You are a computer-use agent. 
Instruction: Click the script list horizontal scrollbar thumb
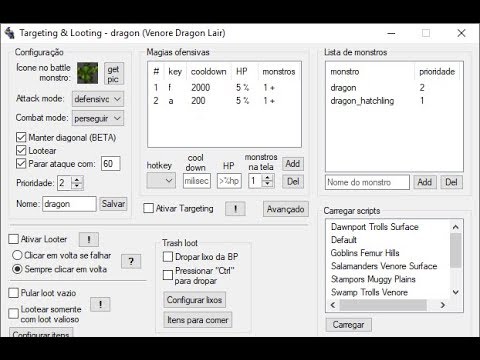(x=383, y=305)
